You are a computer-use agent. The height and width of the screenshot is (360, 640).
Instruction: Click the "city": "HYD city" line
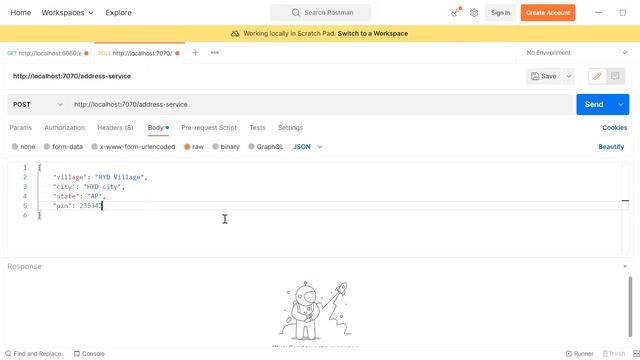[x=89, y=187]
